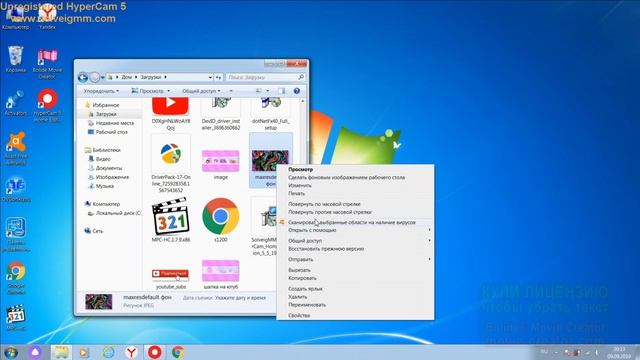Choose 'Просмотр' in the context menu
Image resolution: width=640 pixels, height=360 pixels.
tap(300, 169)
